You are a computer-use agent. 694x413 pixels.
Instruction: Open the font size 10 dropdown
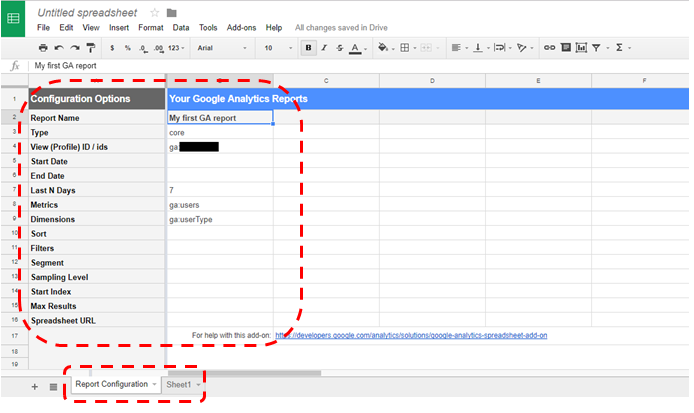coord(278,48)
